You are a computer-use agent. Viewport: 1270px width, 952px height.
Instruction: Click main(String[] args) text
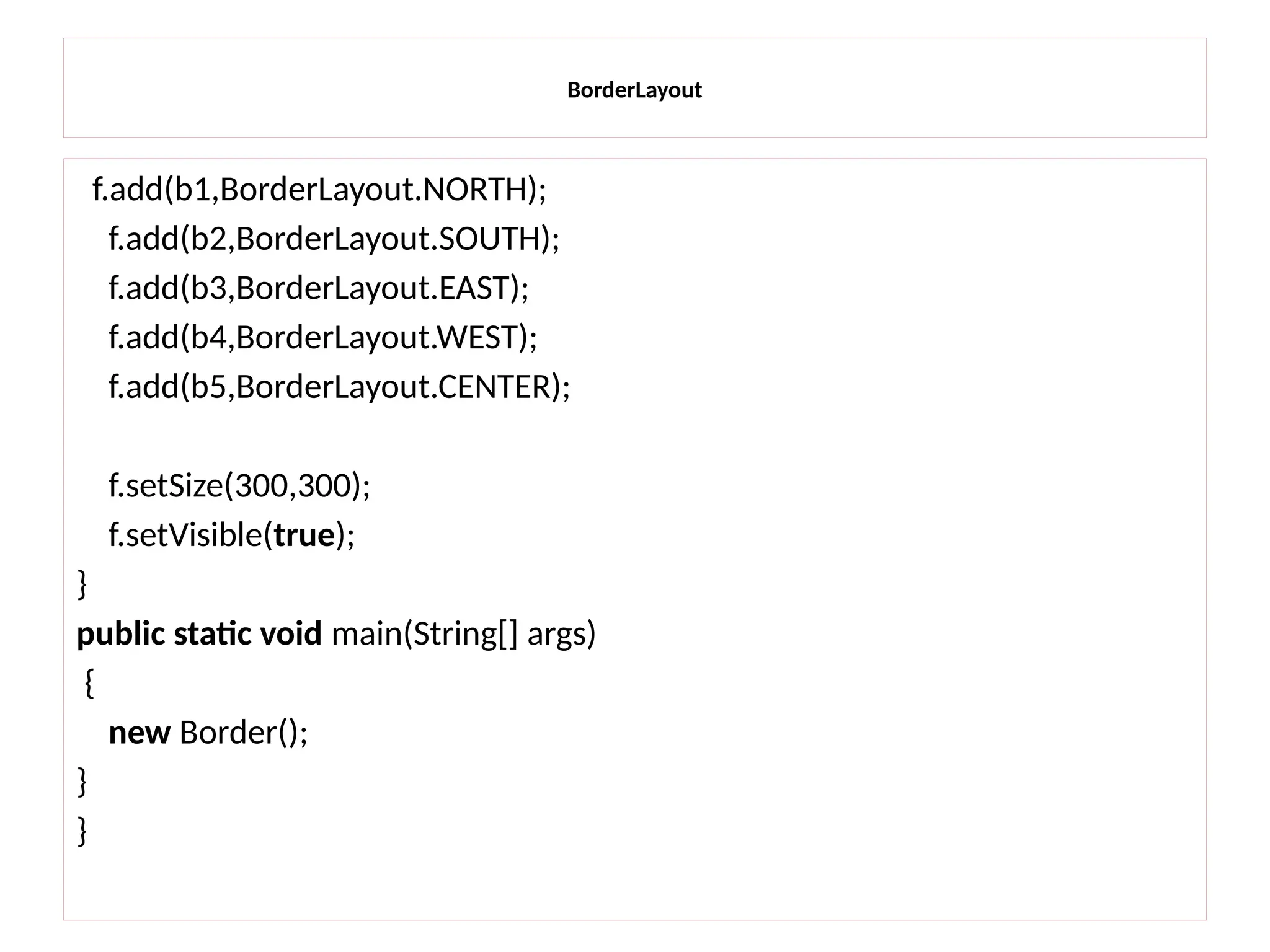[x=463, y=634]
